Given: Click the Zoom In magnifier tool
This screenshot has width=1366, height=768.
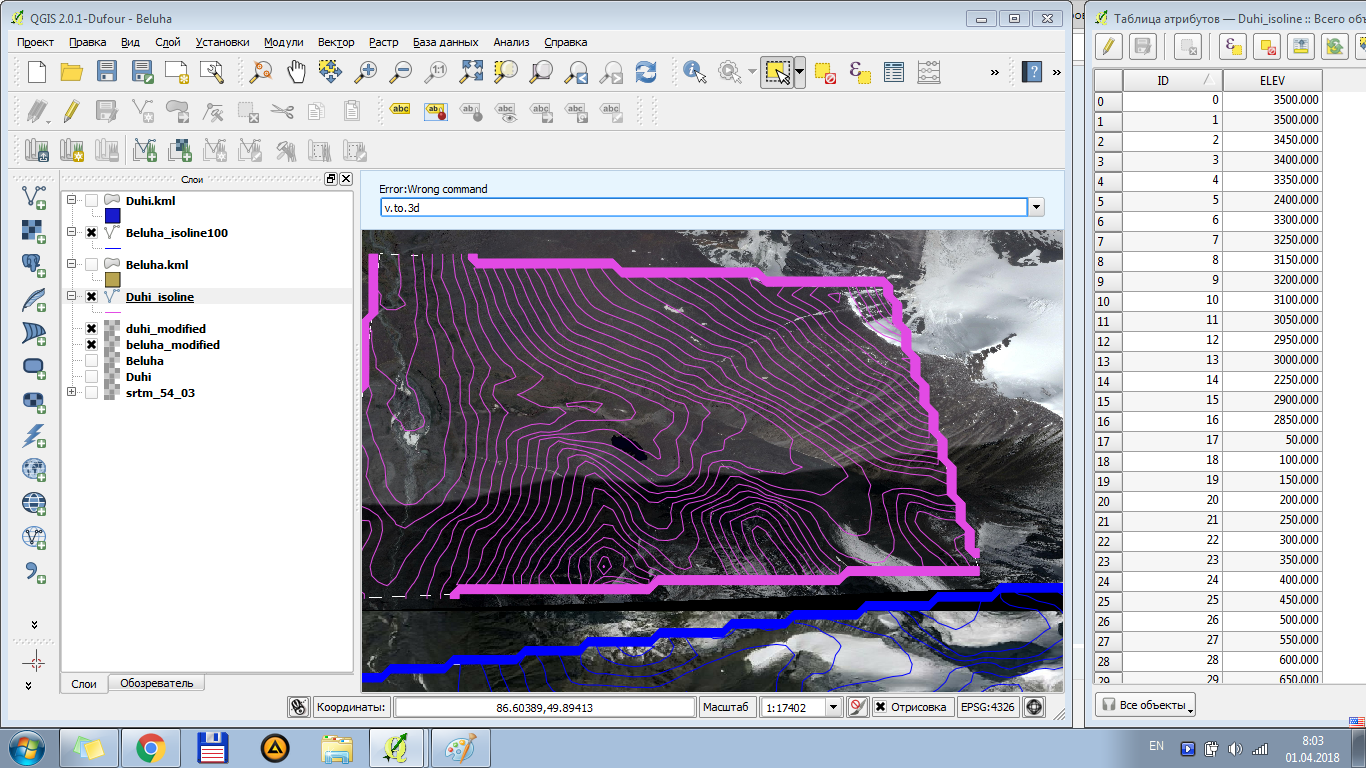Looking at the screenshot, I should 366,72.
